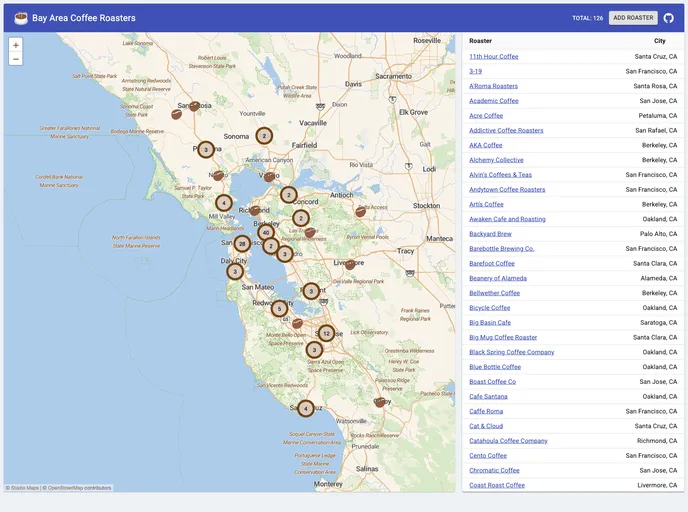Click the Stadia Maps attribution link
The image size is (688, 512).
(25, 488)
